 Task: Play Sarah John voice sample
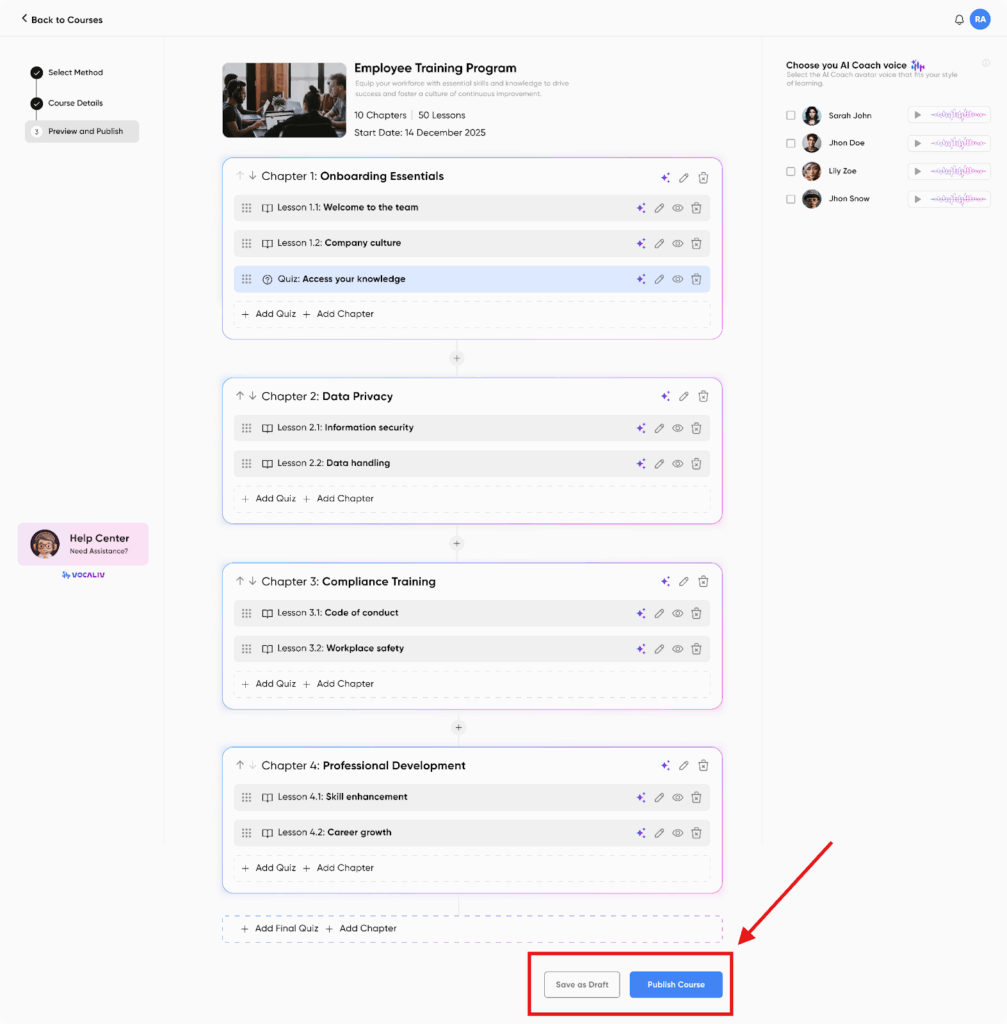tap(917, 115)
